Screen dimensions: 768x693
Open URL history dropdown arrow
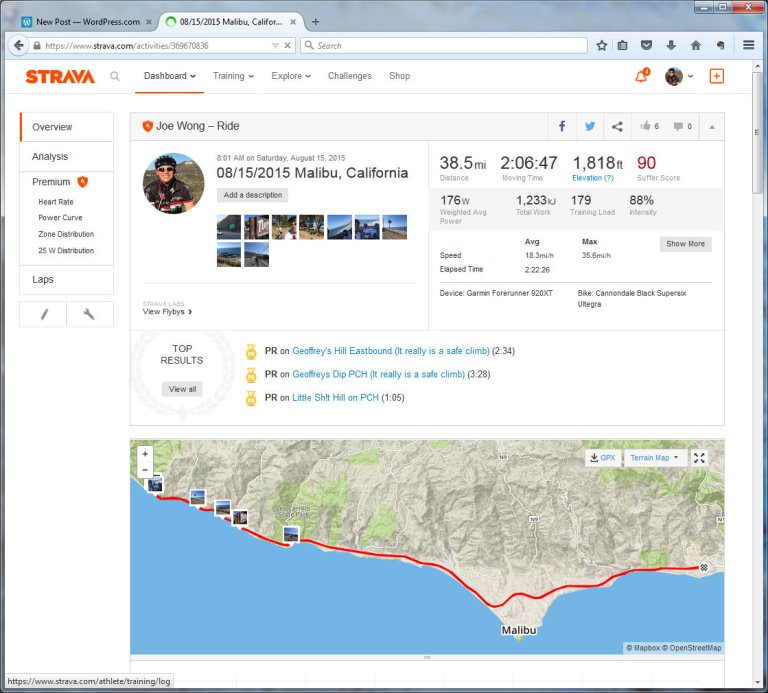tap(275, 46)
